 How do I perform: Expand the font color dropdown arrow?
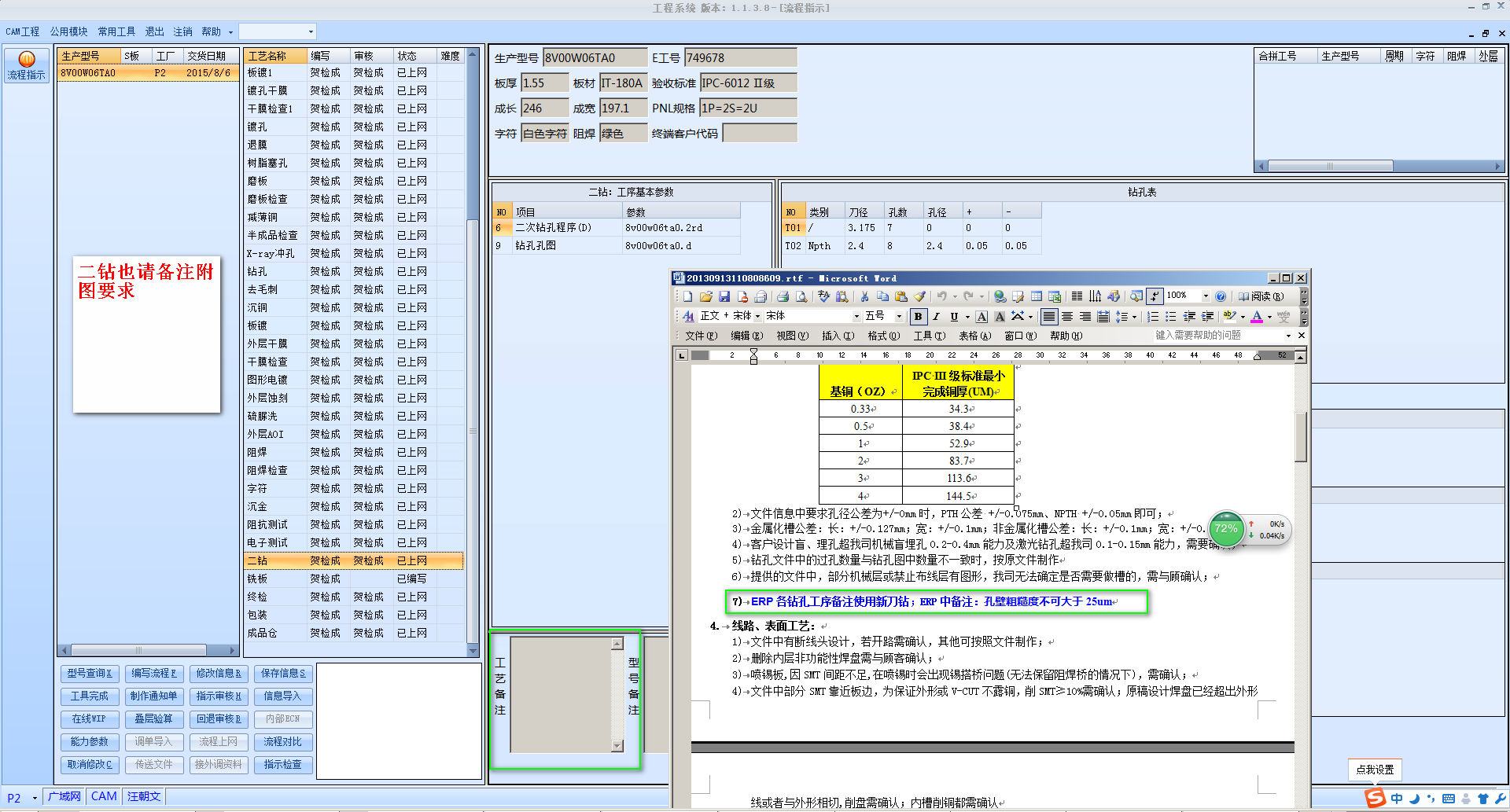tap(1269, 317)
